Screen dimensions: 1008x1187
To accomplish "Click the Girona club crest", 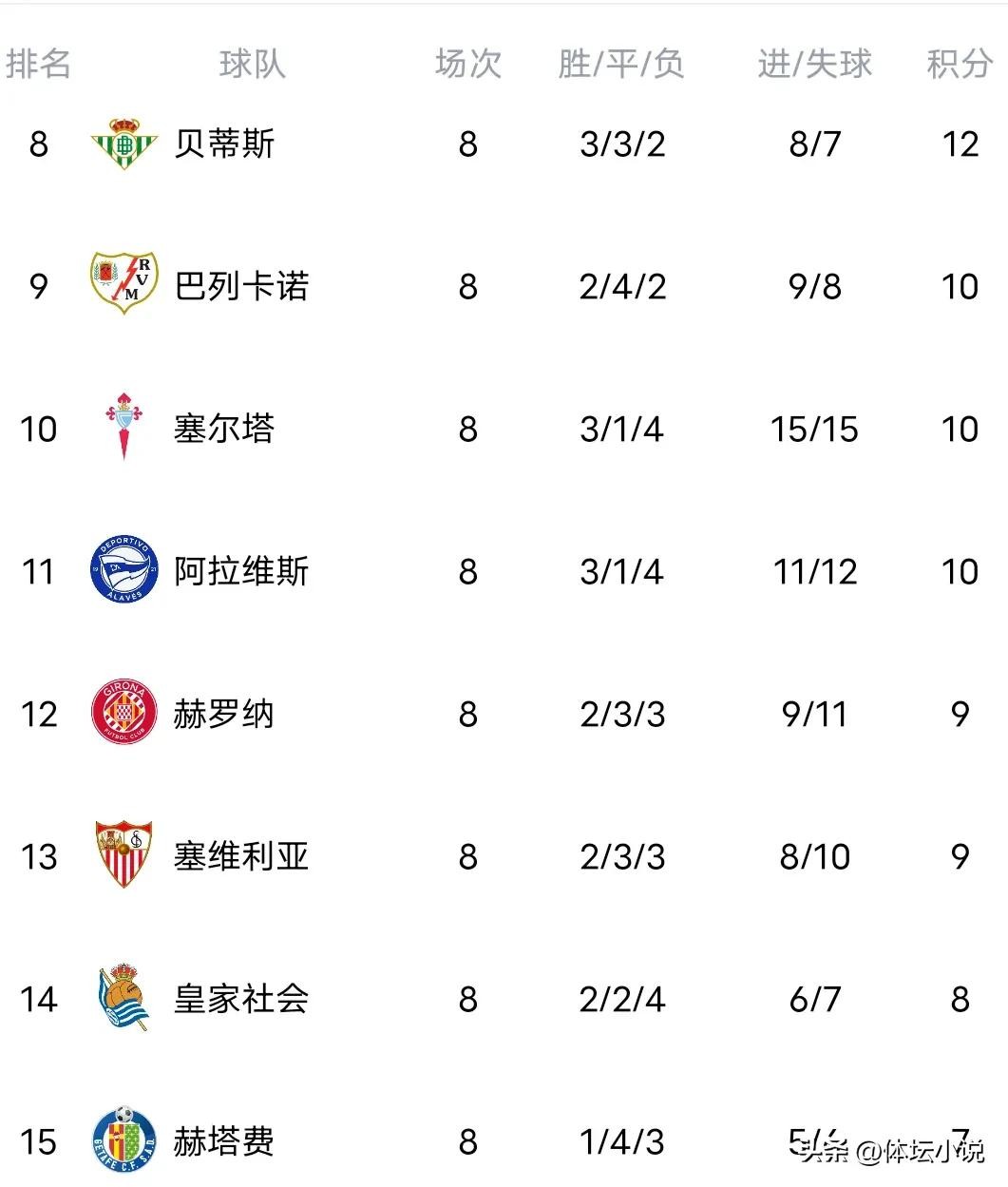I will [x=124, y=712].
